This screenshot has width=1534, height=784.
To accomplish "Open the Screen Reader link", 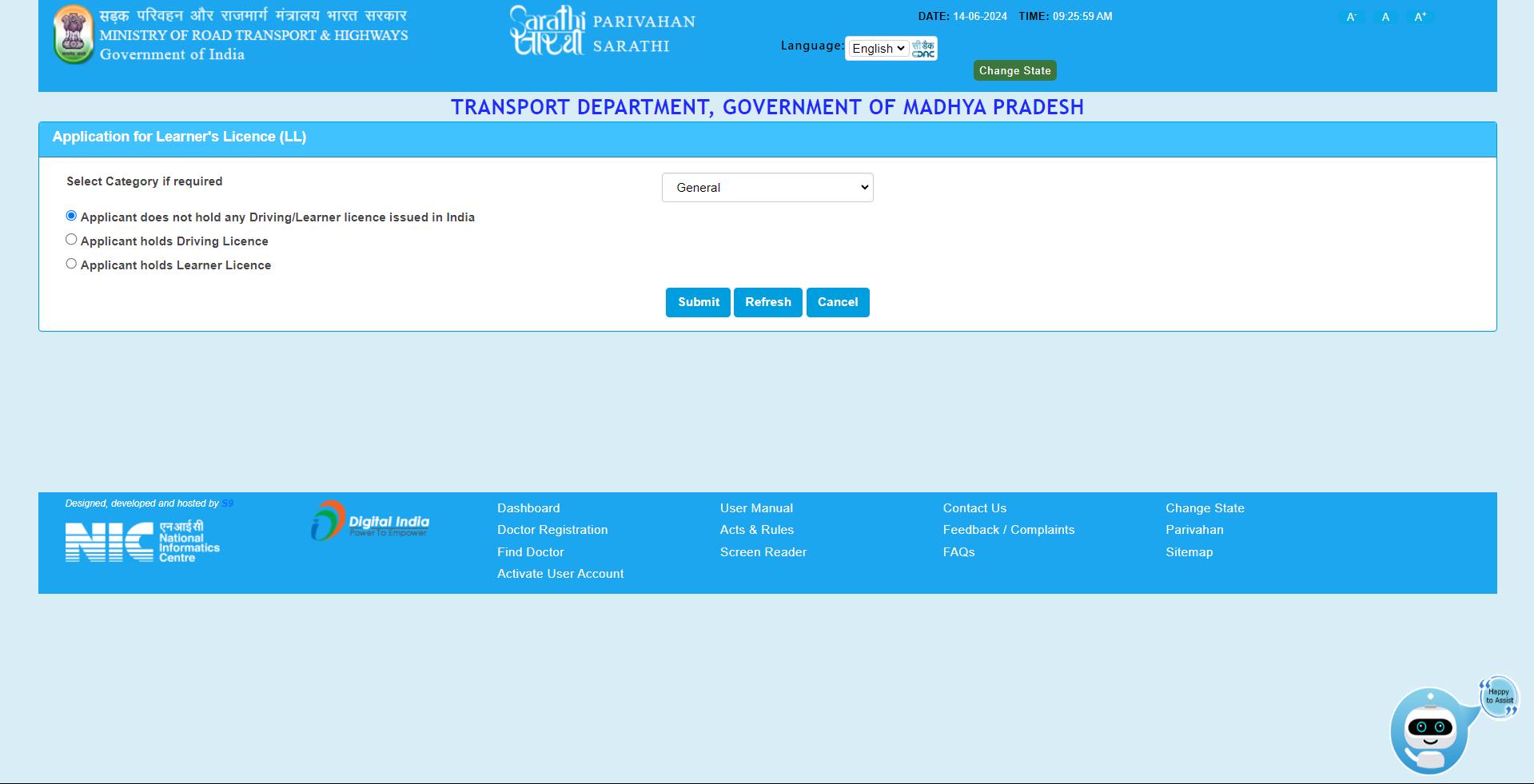I will 763,552.
